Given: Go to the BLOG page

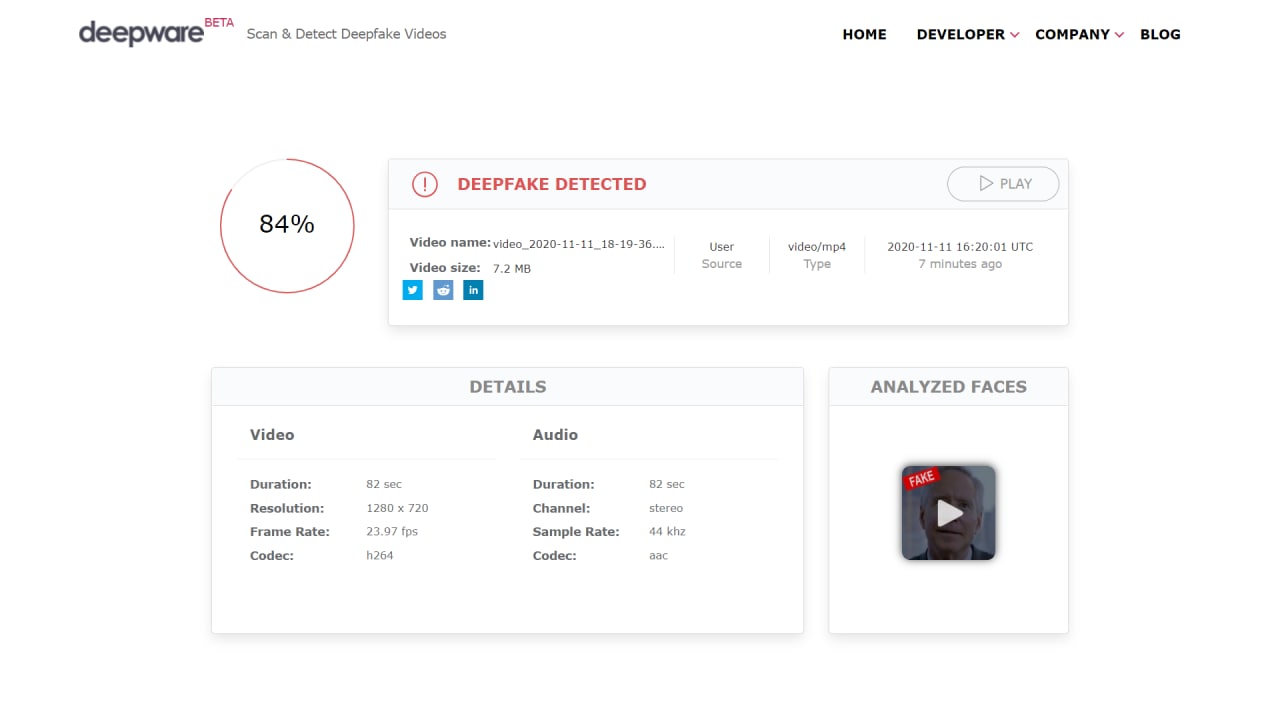Looking at the screenshot, I should pos(1160,34).
